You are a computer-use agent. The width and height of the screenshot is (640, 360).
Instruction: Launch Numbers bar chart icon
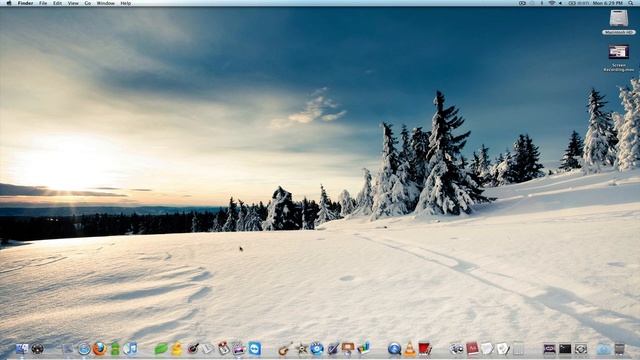click(363, 348)
